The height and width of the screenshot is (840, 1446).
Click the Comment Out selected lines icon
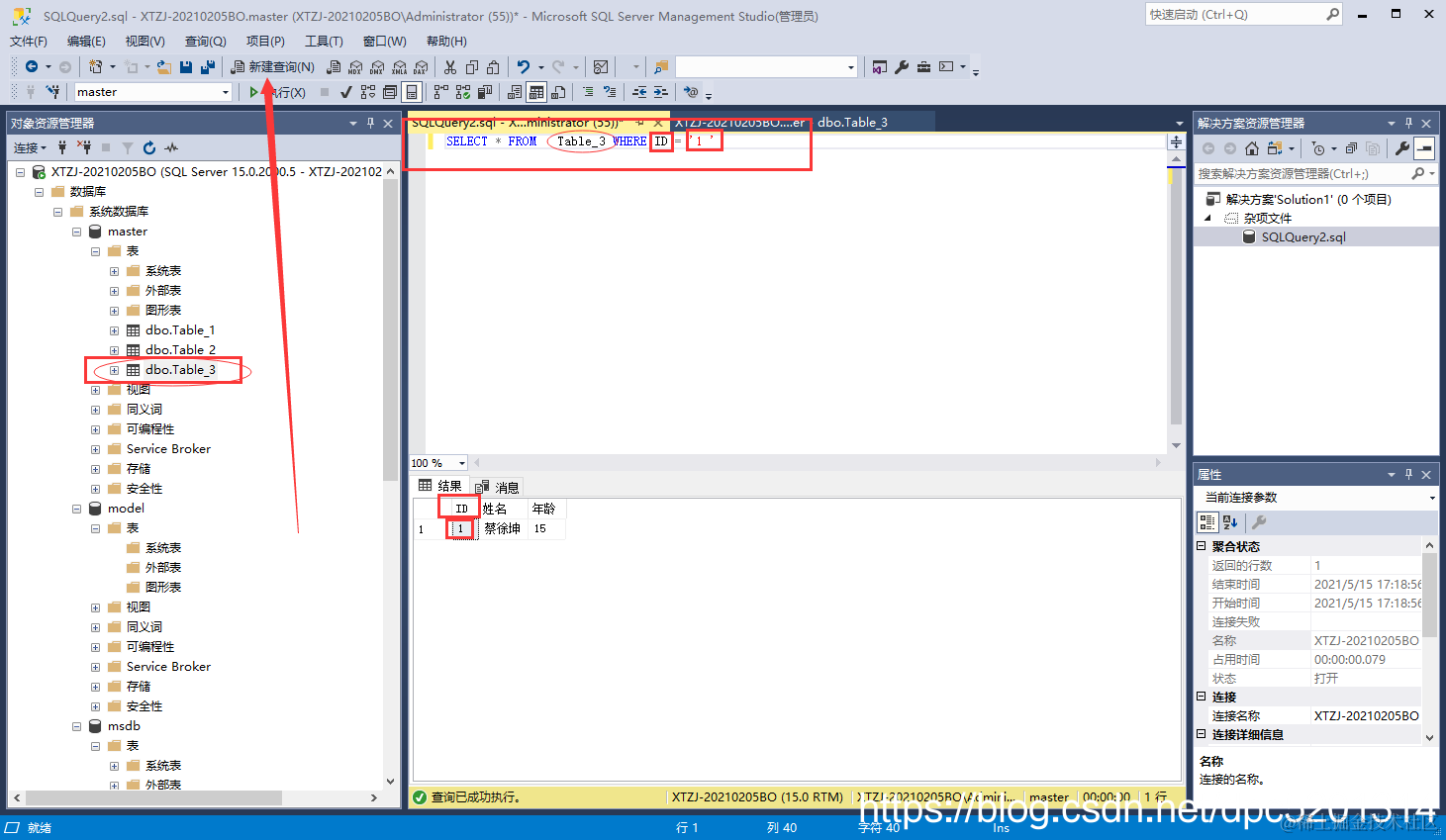coord(588,92)
